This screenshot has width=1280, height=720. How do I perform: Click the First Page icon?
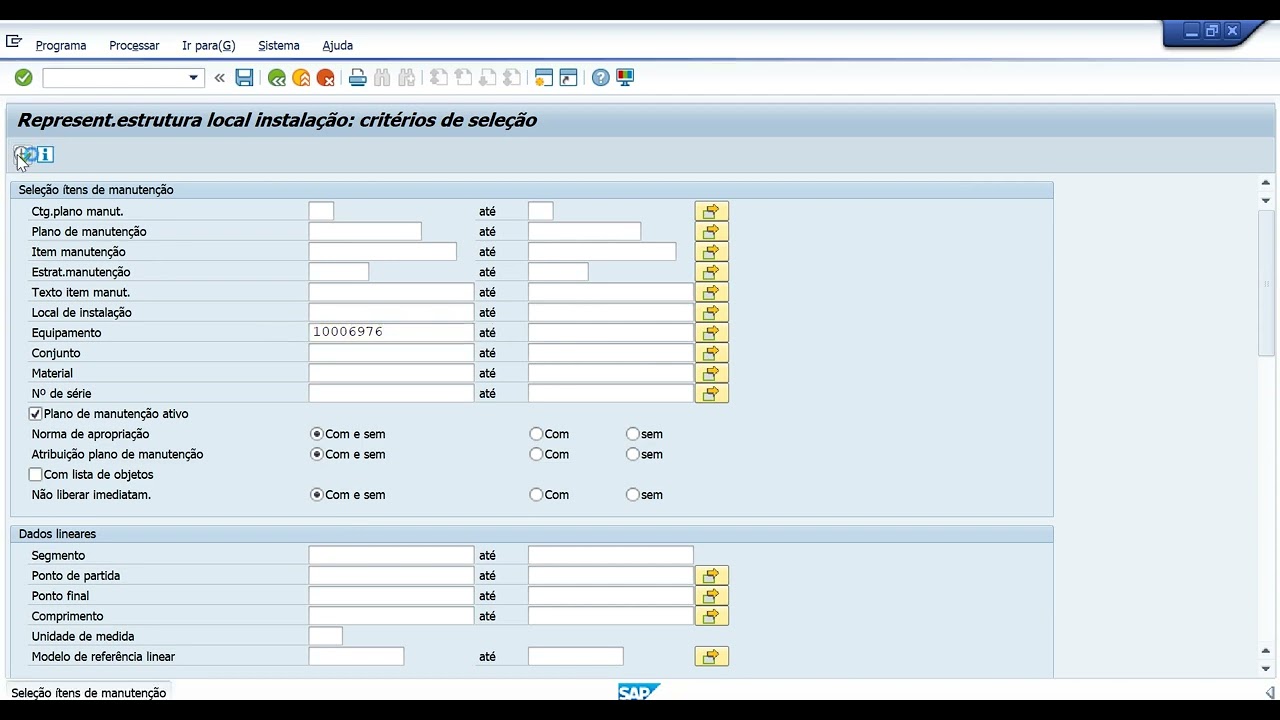coord(438,77)
